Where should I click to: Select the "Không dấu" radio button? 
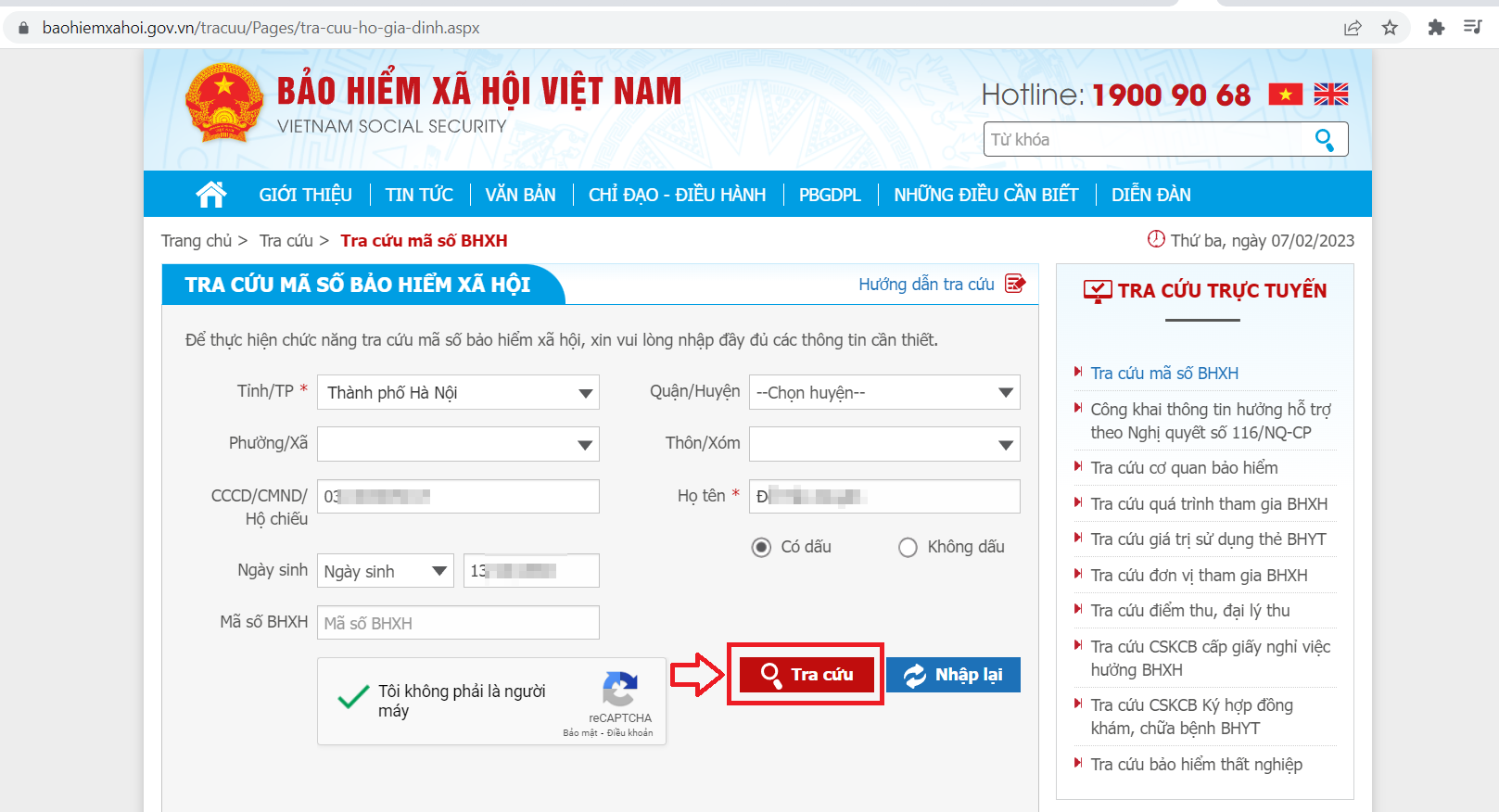908,547
